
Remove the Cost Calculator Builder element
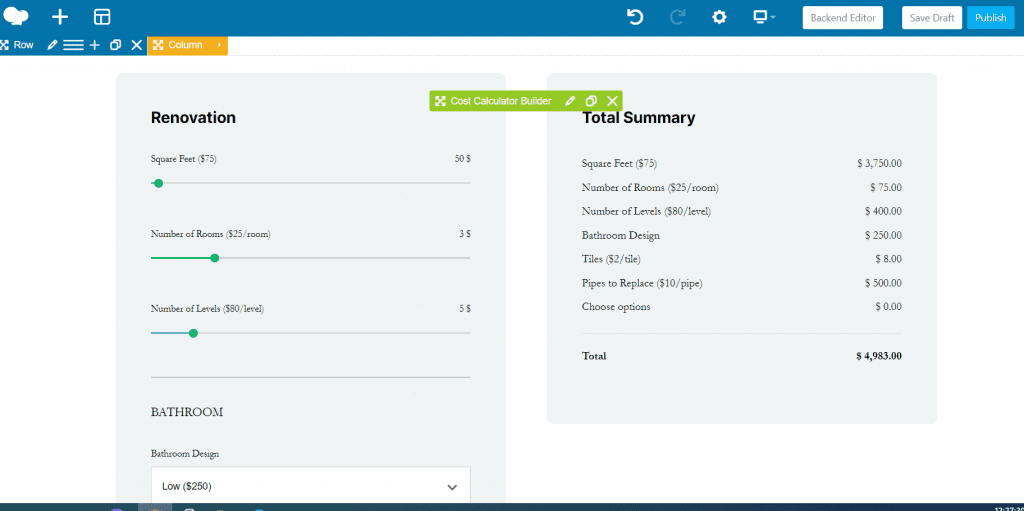tap(612, 101)
